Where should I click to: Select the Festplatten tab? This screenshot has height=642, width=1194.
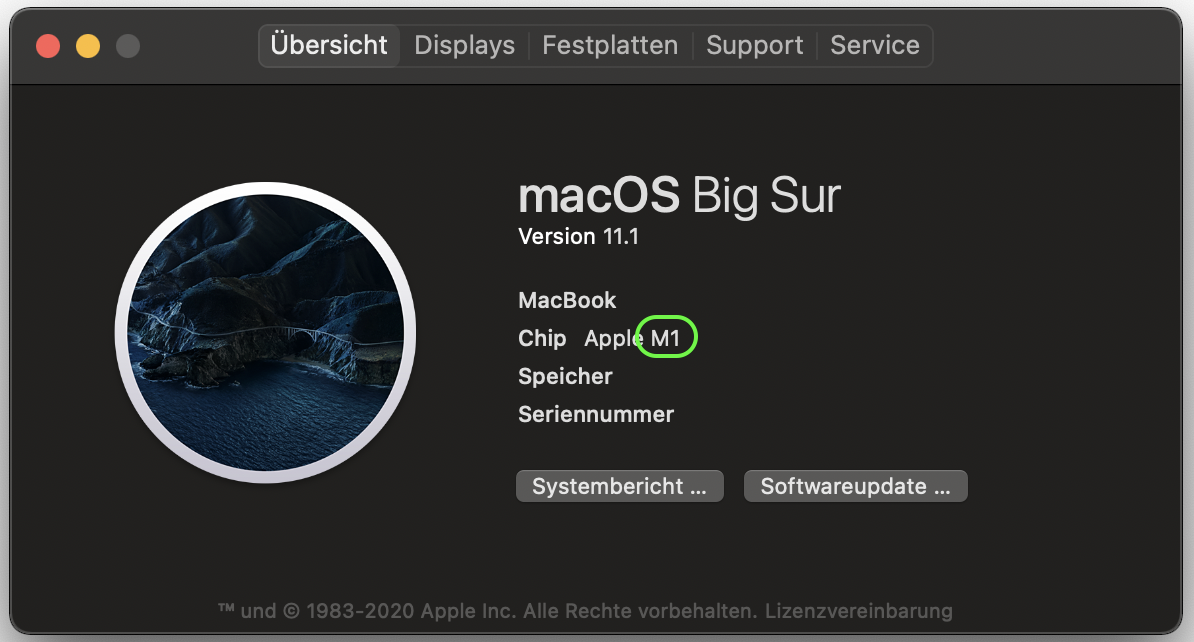[610, 46]
